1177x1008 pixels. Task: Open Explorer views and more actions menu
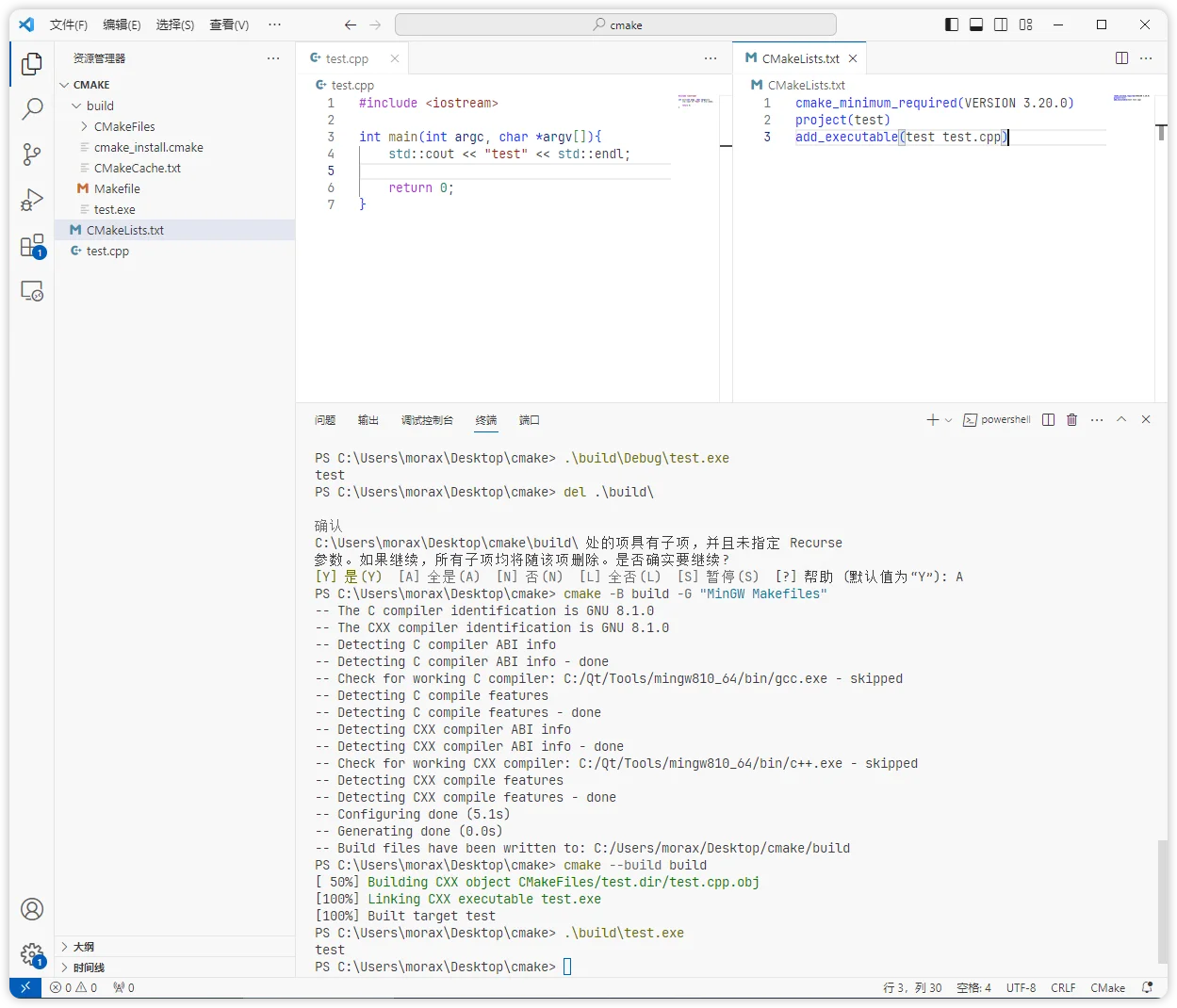pyautogui.click(x=273, y=58)
